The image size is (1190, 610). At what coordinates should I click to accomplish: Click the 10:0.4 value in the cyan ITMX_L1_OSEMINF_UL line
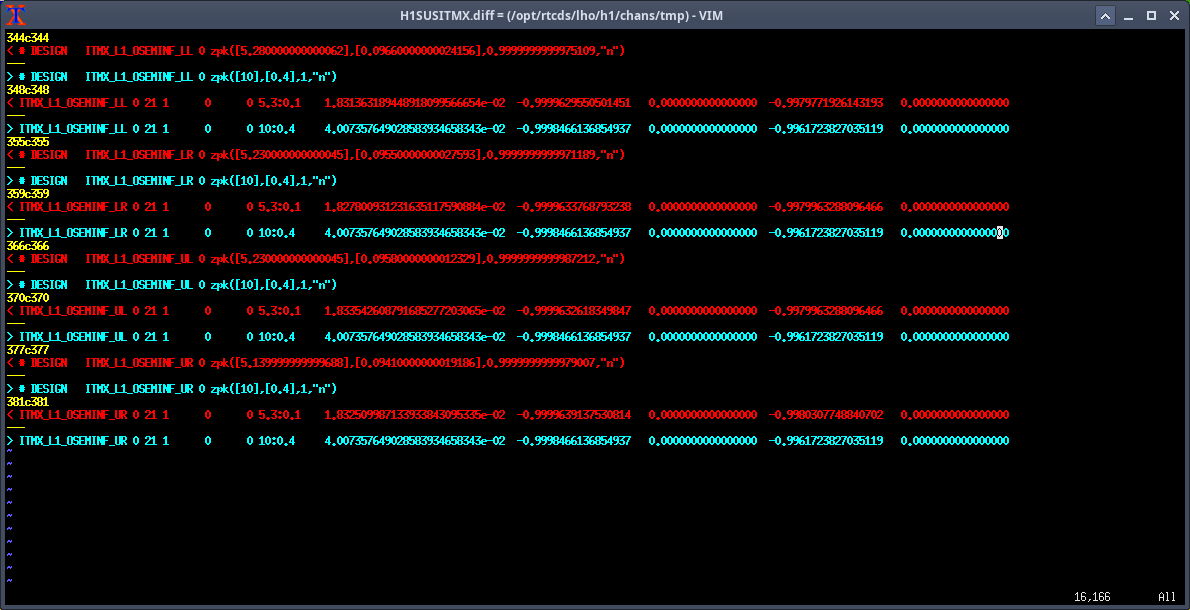pos(277,337)
